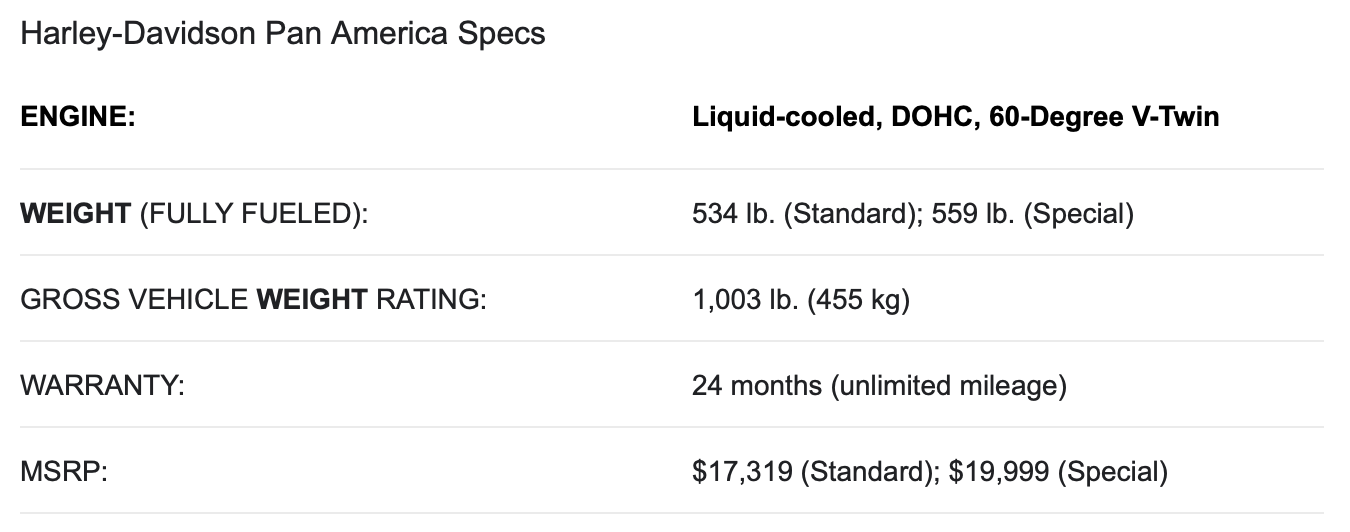Screen dimensions: 1350x532
Task: Click the Harley-Davidson Pan America Specs heading
Action: (283, 33)
